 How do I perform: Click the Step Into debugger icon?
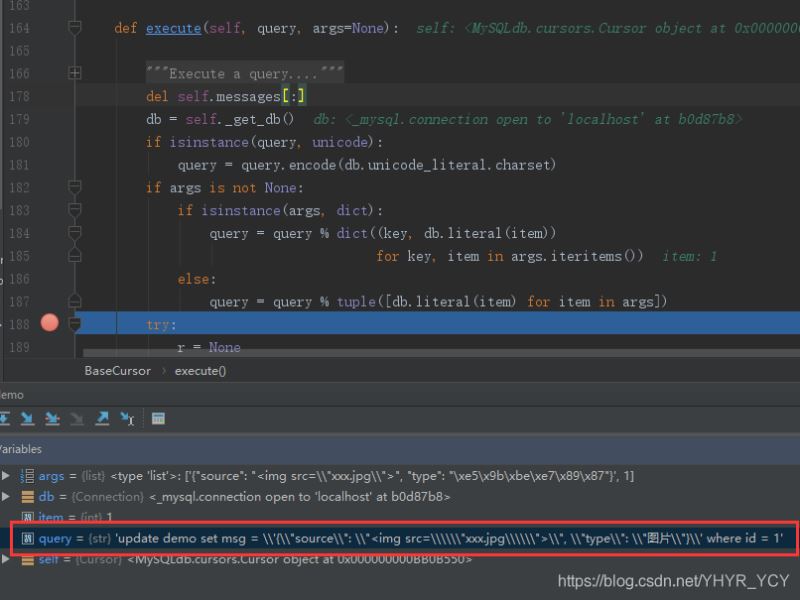[27, 418]
